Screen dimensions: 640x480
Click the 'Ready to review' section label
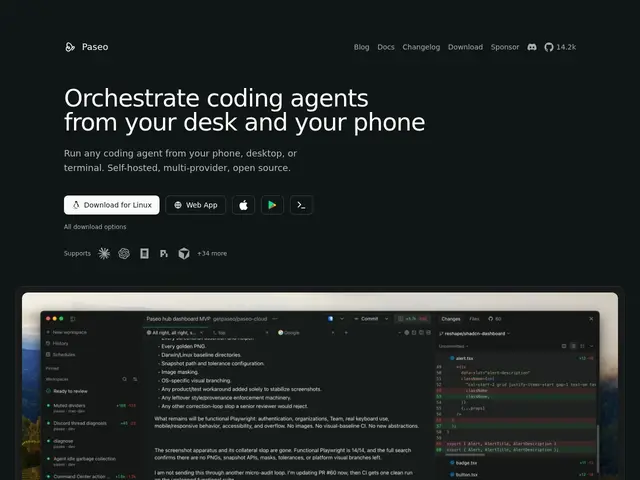pyautogui.click(x=70, y=391)
